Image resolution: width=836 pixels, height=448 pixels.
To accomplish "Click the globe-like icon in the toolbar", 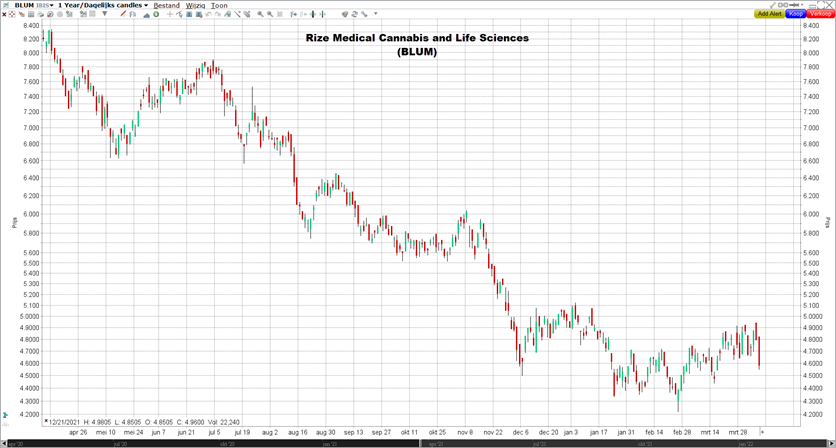I will [345, 14].
